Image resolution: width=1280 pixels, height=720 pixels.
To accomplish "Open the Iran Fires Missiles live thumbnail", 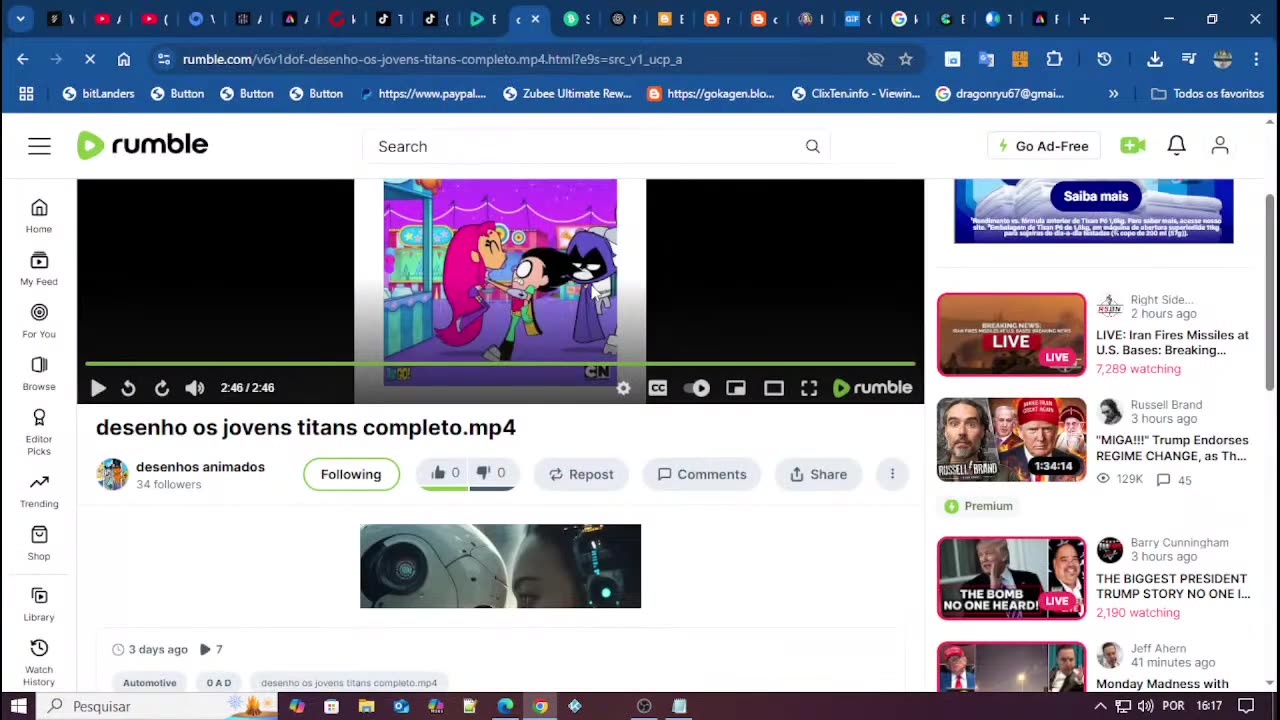I will [x=1011, y=334].
